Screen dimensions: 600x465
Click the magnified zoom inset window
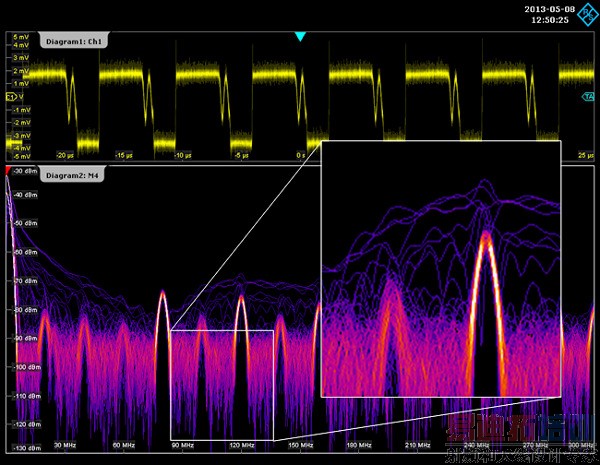coord(441,269)
